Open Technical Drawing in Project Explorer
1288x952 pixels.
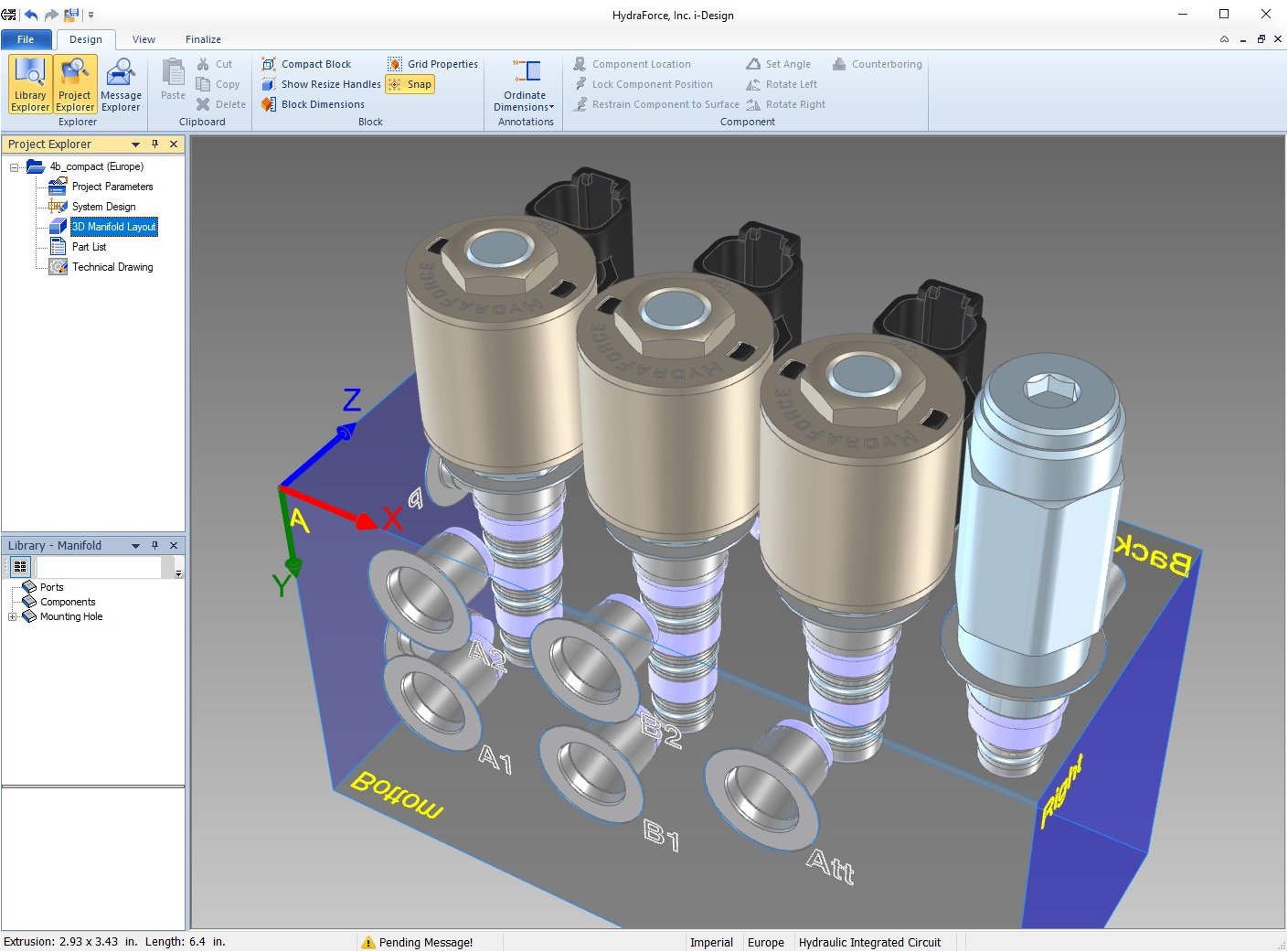pyautogui.click(x=112, y=267)
